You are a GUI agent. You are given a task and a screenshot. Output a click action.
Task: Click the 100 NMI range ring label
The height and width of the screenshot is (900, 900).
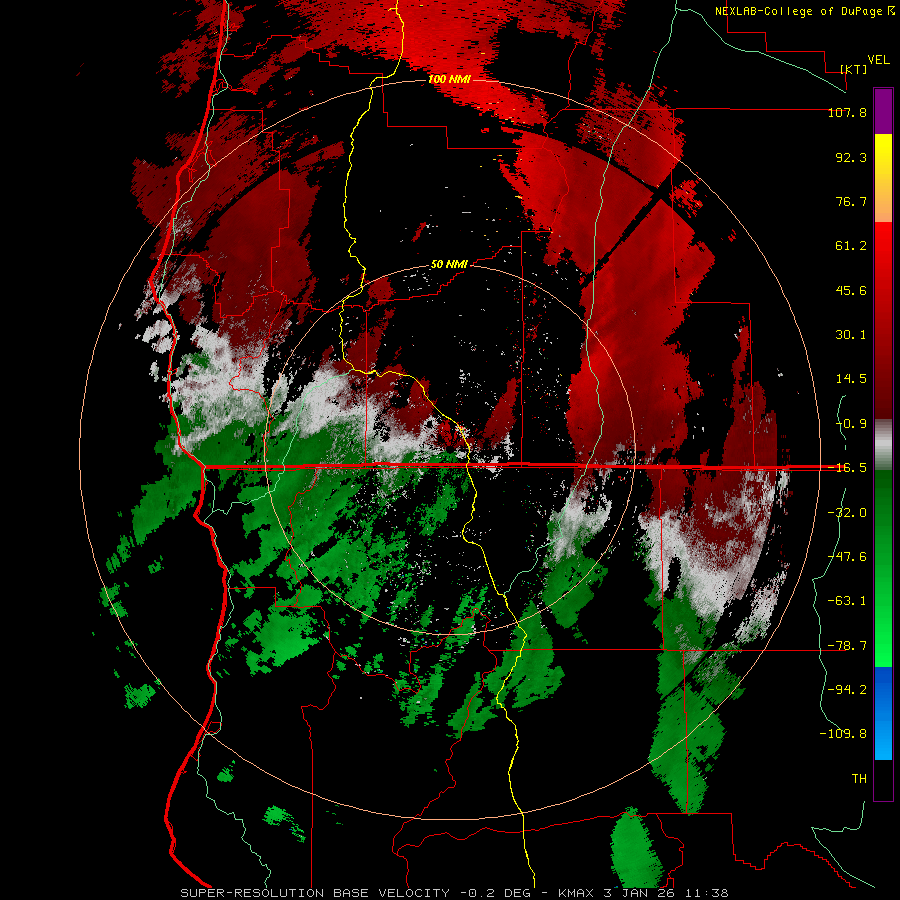tap(449, 79)
